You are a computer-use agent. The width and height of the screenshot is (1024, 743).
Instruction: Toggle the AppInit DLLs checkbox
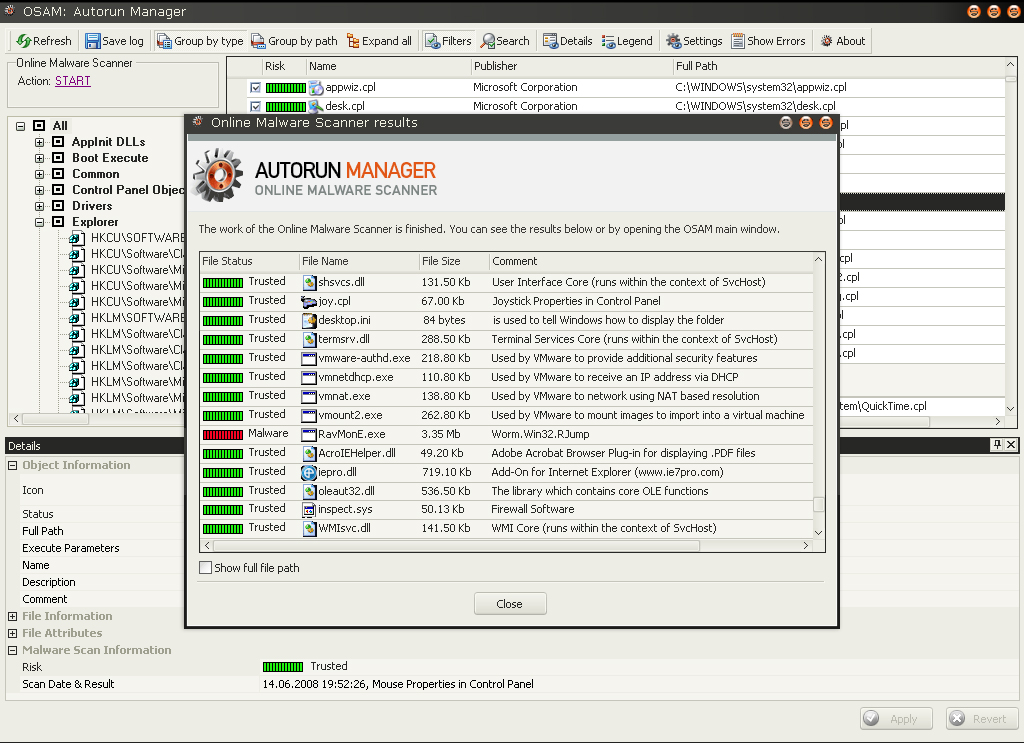point(58,142)
